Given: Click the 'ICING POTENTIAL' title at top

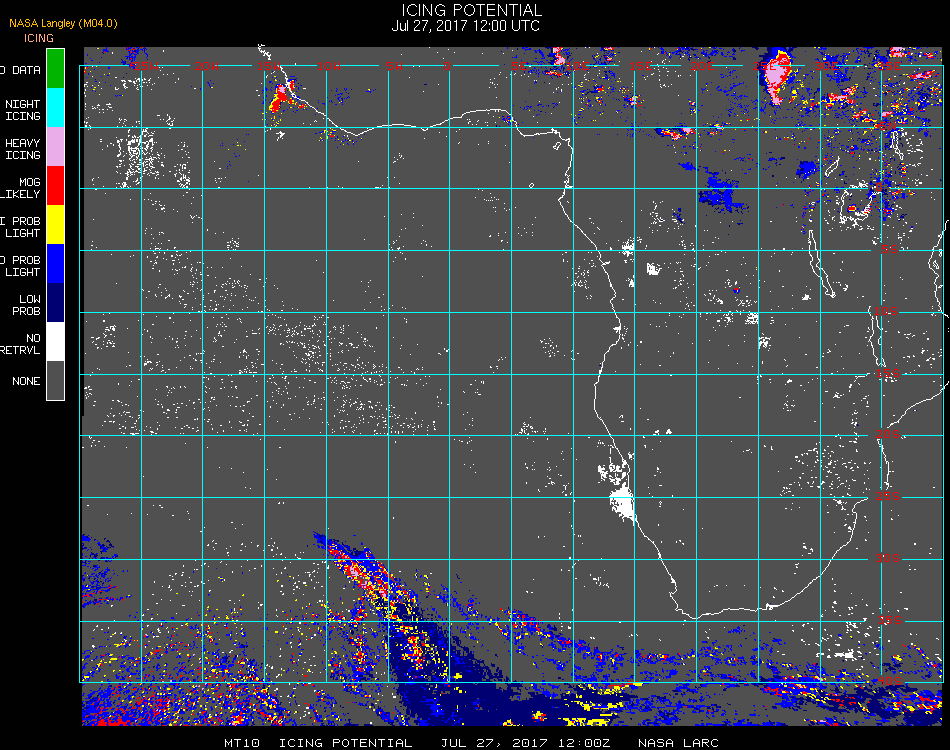Looking at the screenshot, I should point(471,10).
